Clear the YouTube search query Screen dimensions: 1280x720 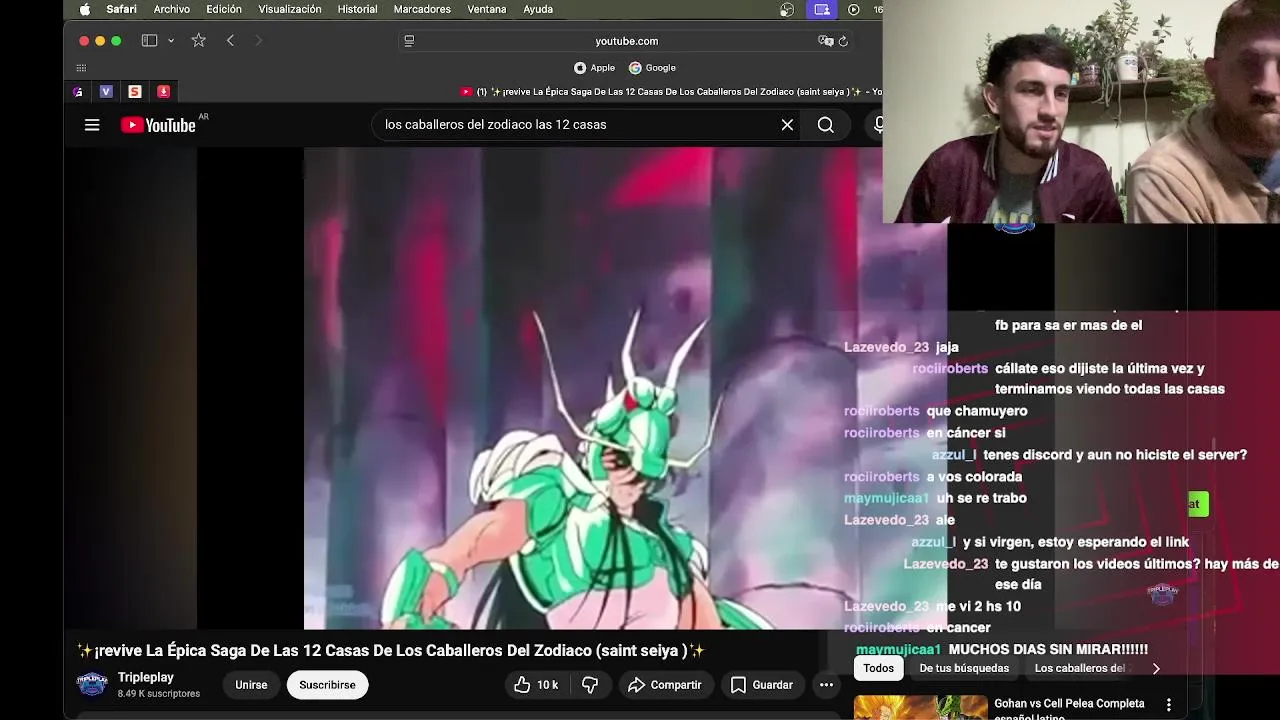(787, 125)
